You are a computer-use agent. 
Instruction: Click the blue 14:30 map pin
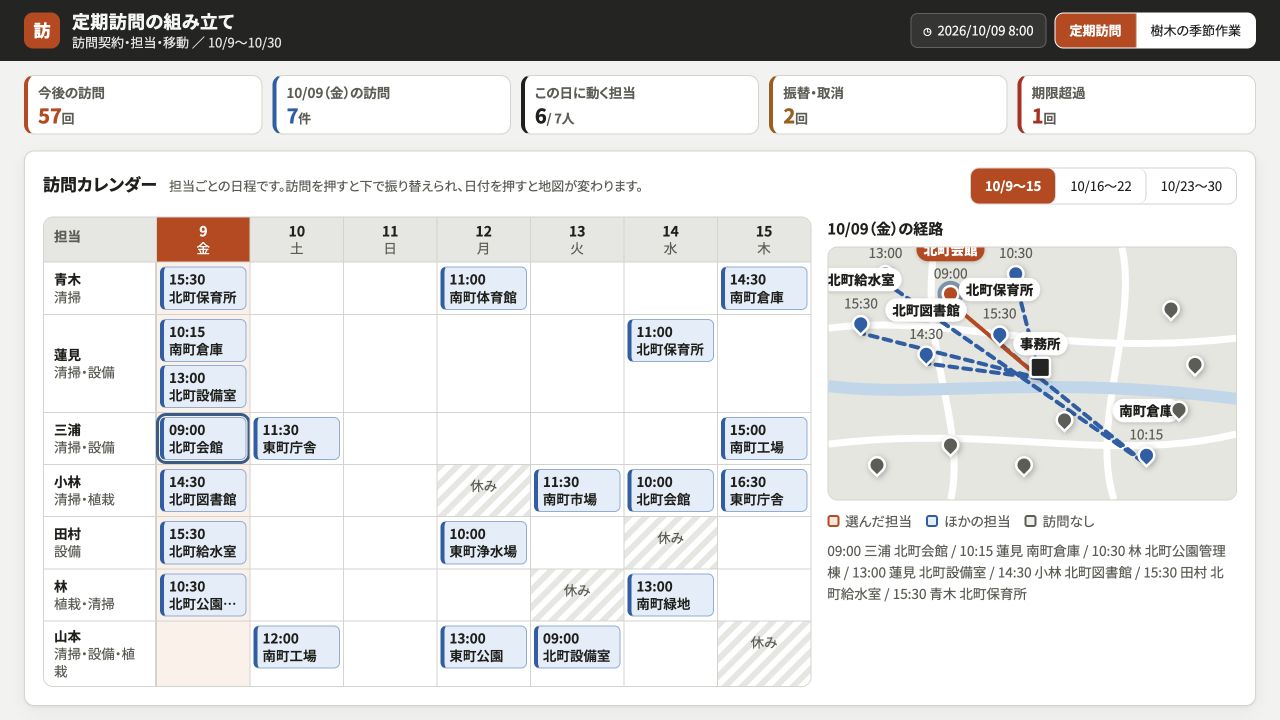pyautogui.click(x=926, y=354)
